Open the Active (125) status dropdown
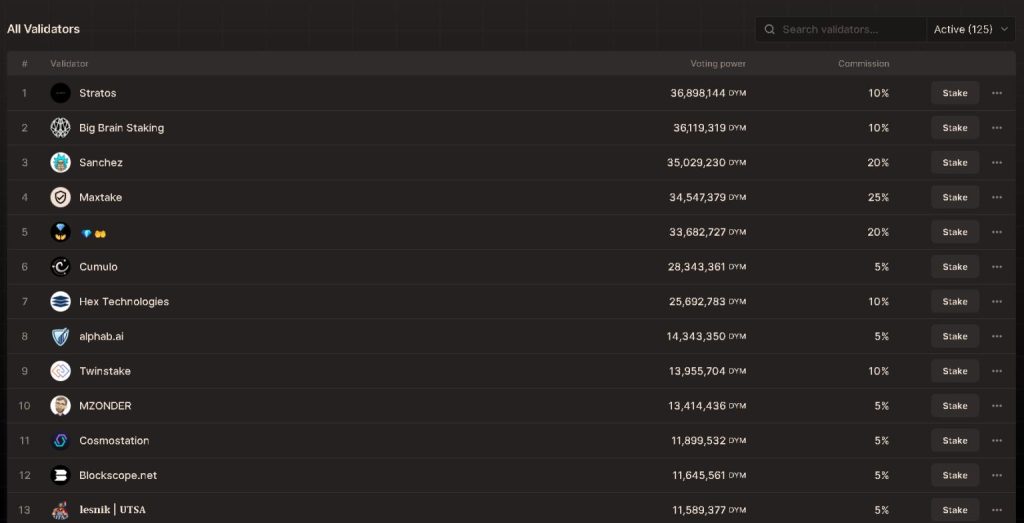Image resolution: width=1024 pixels, height=523 pixels. [x=970, y=30]
